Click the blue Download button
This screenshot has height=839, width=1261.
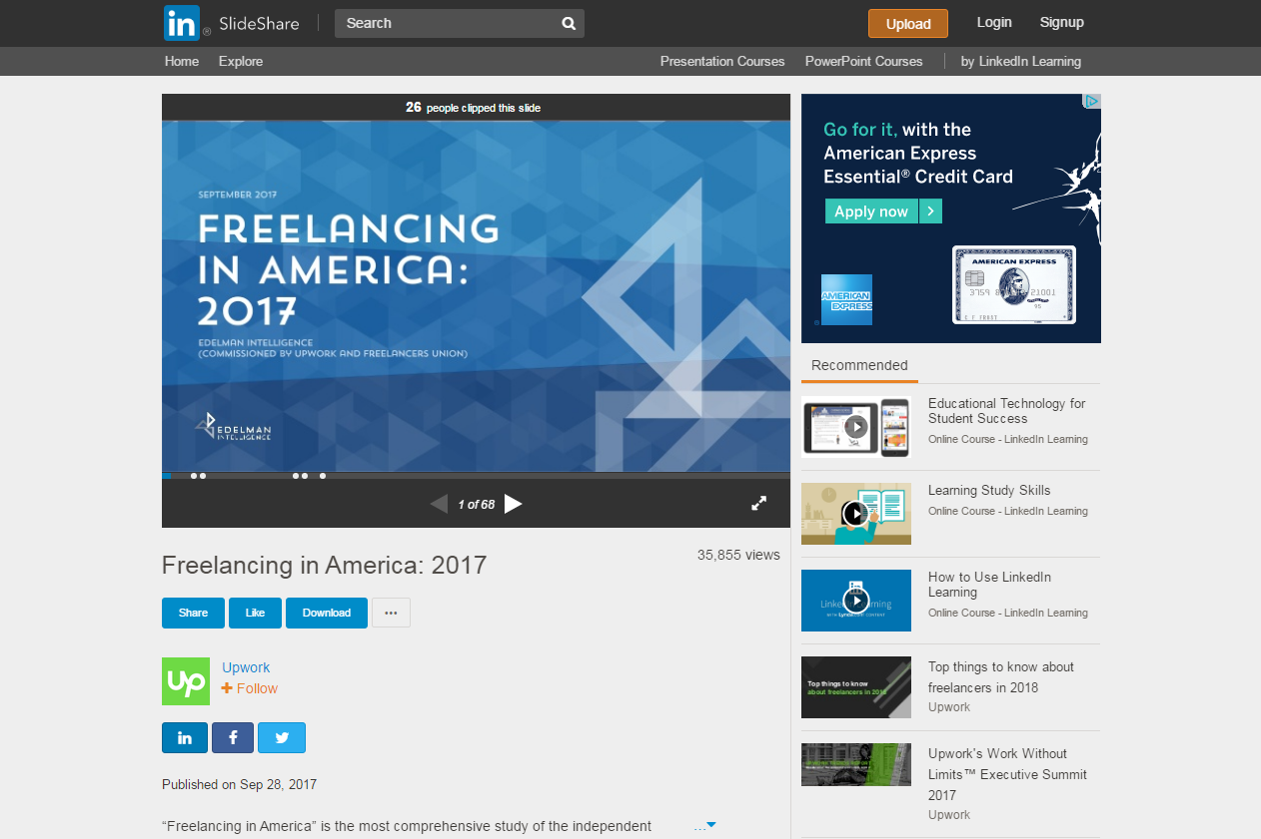coord(327,613)
